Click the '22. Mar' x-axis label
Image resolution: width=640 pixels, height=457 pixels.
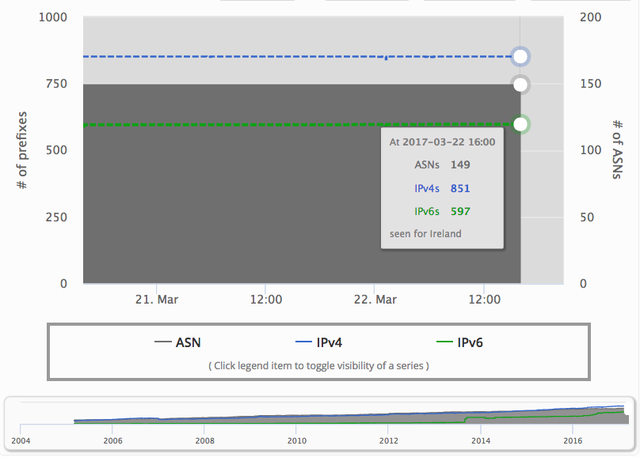coord(375,299)
